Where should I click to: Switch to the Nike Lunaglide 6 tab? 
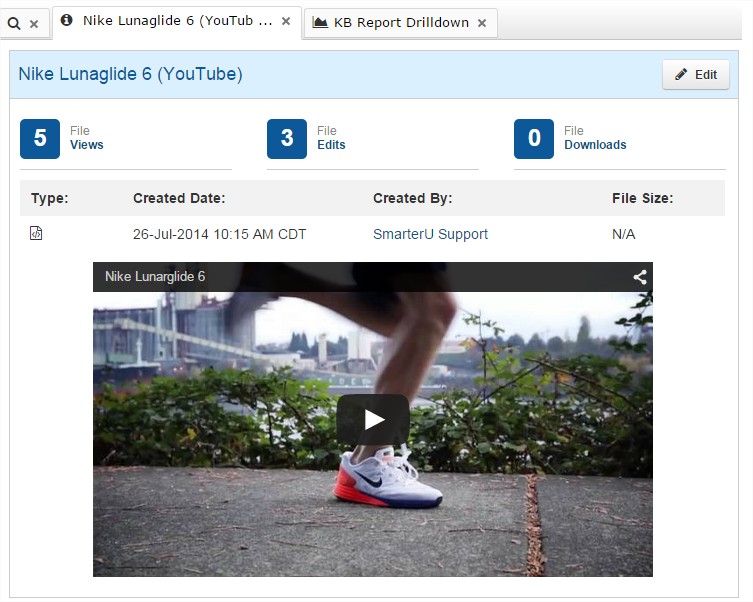coord(177,21)
